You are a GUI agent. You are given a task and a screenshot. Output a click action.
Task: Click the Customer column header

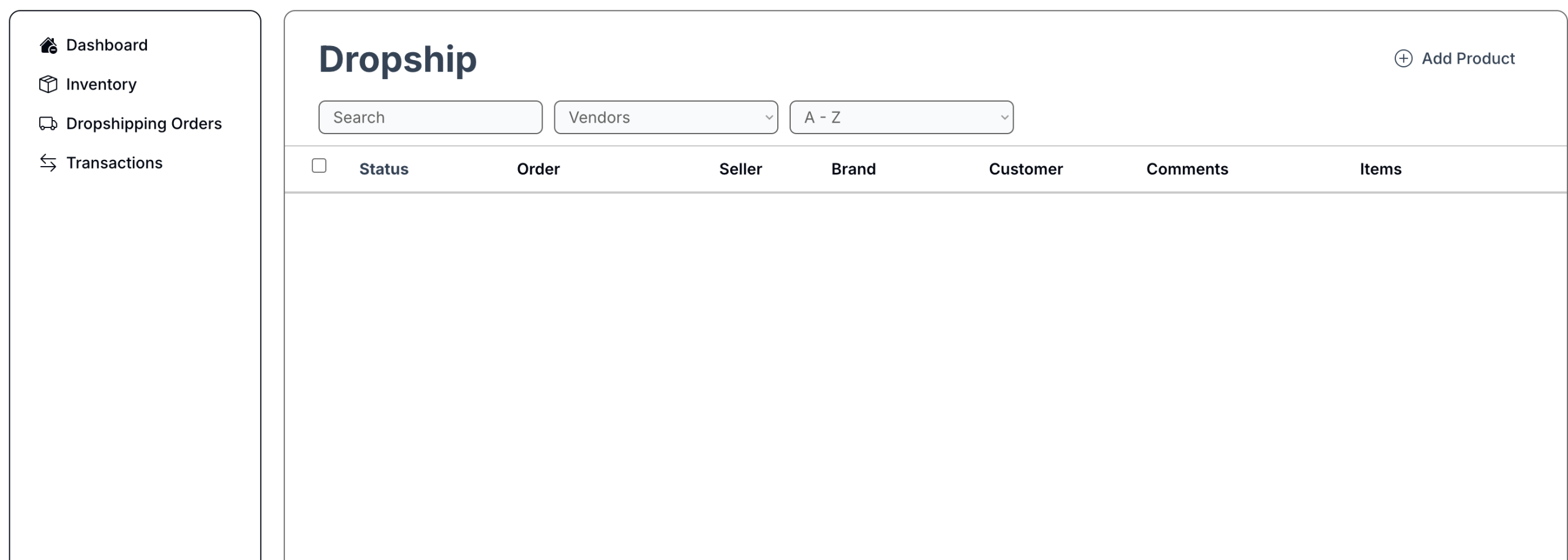1025,169
